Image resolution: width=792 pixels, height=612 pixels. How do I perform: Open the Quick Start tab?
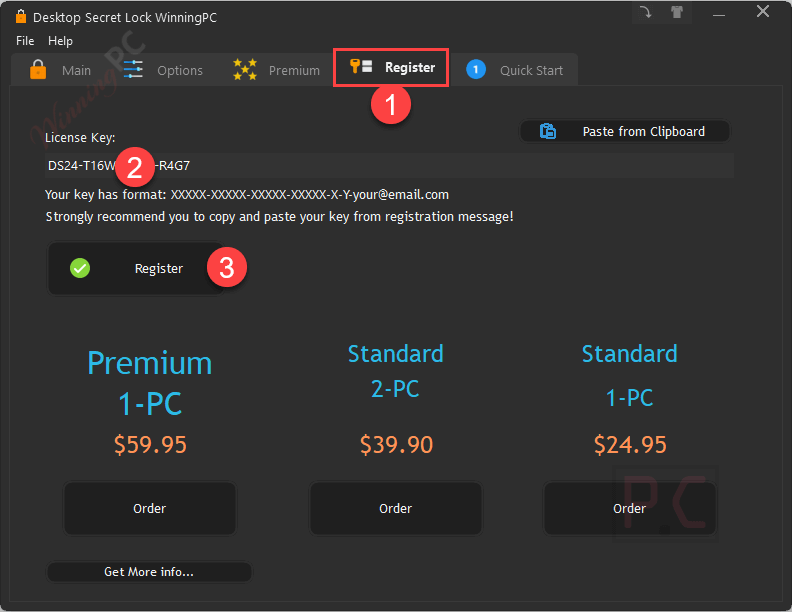(x=514, y=70)
